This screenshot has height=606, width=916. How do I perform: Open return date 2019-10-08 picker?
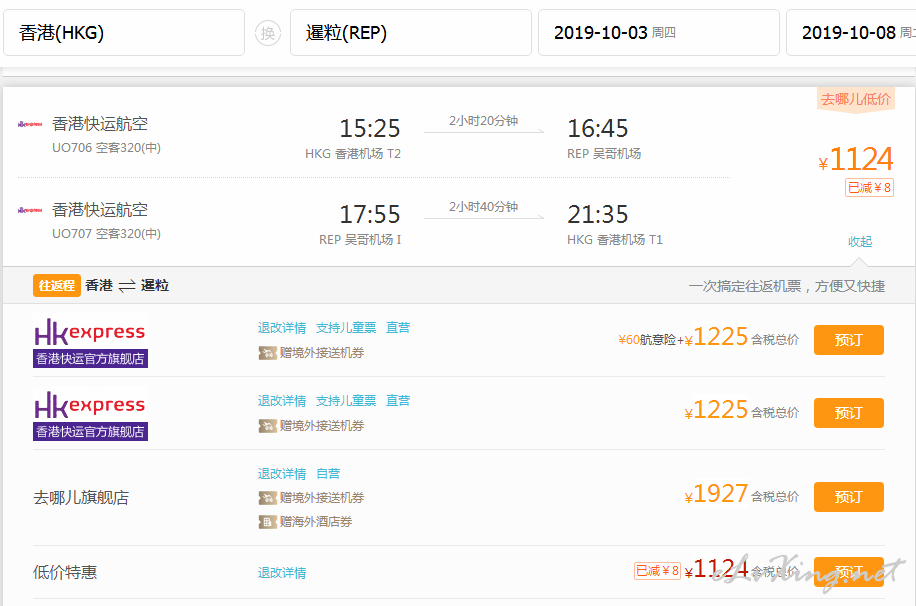tap(852, 33)
